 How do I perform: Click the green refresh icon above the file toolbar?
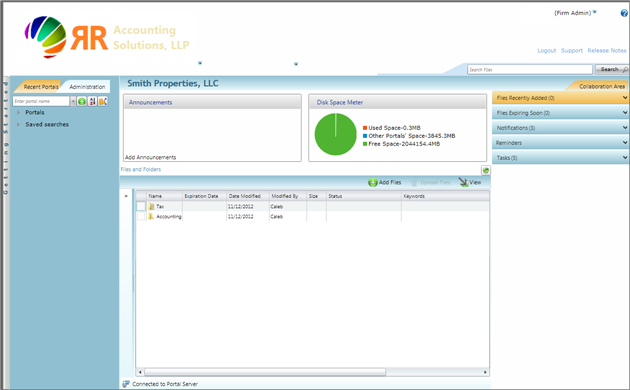[x=486, y=170]
